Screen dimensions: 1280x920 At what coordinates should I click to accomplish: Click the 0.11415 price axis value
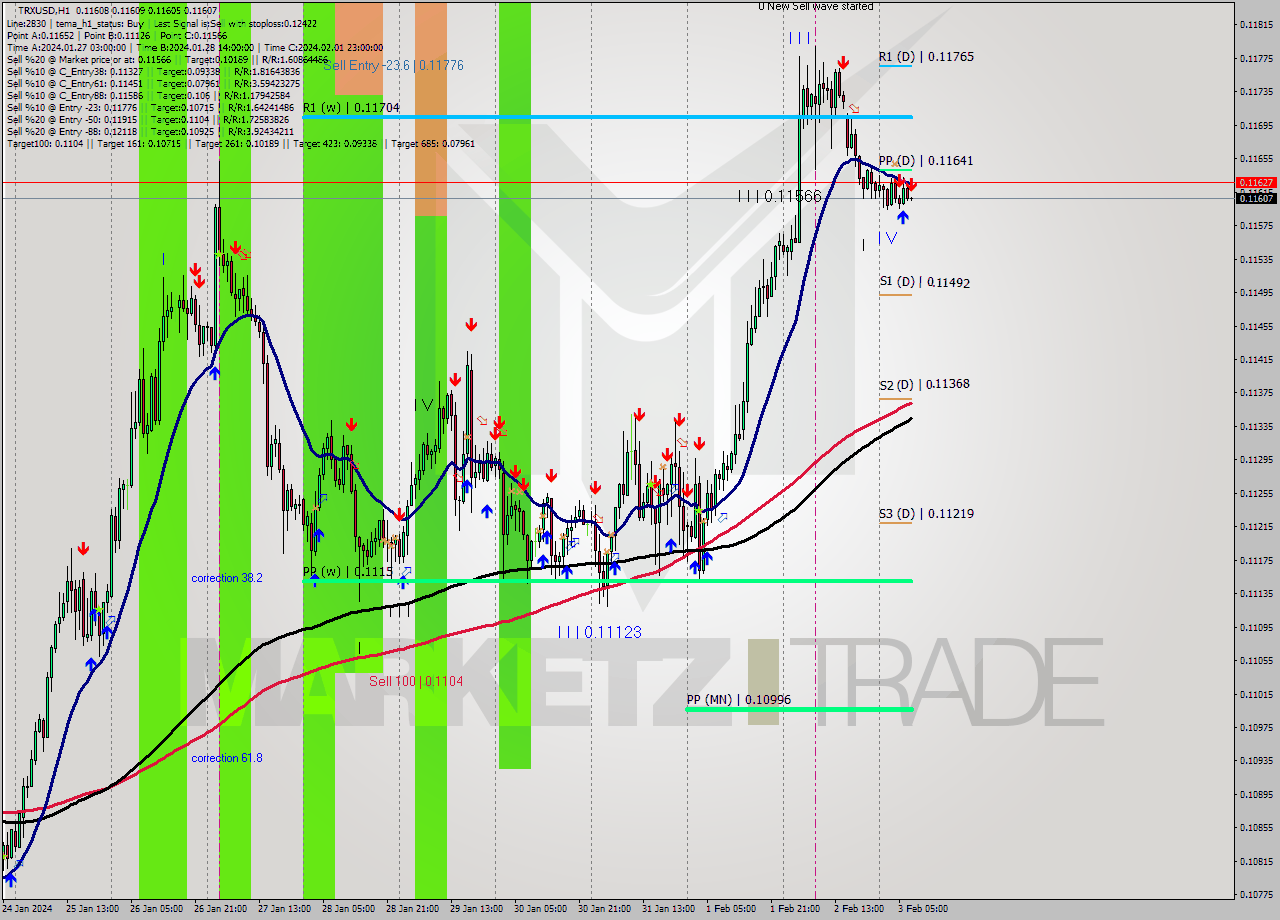pos(1256,359)
